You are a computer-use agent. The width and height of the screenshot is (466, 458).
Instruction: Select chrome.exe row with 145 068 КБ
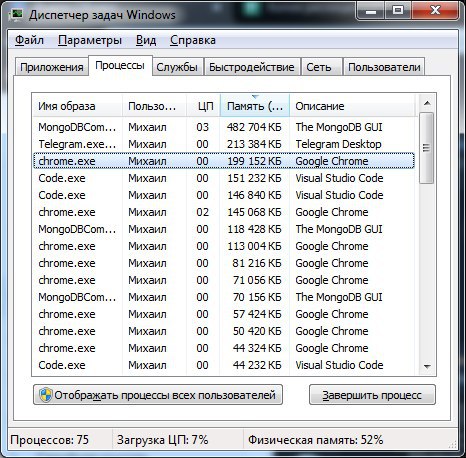point(224,212)
